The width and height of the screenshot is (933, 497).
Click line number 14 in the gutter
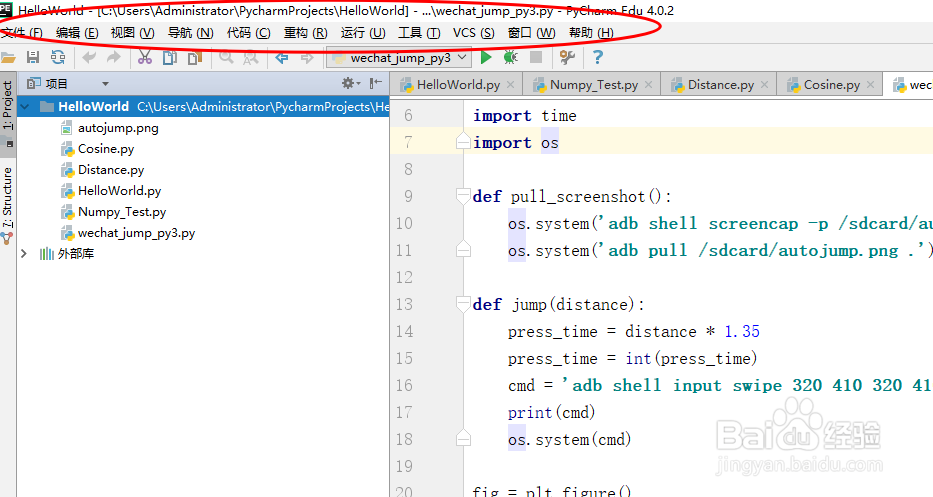[x=404, y=331]
